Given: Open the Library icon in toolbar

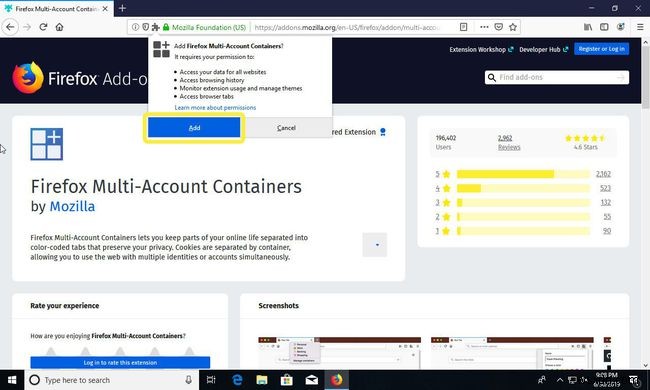Looking at the screenshot, I should point(588,27).
